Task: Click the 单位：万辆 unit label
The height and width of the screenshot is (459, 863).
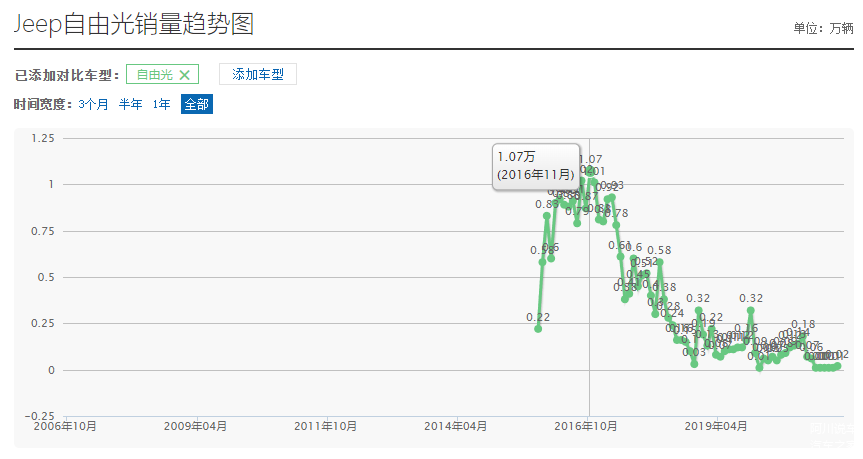Action: click(x=823, y=28)
